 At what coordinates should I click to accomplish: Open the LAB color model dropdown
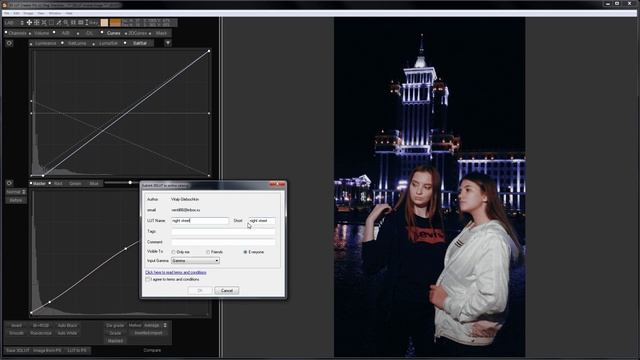15,23
